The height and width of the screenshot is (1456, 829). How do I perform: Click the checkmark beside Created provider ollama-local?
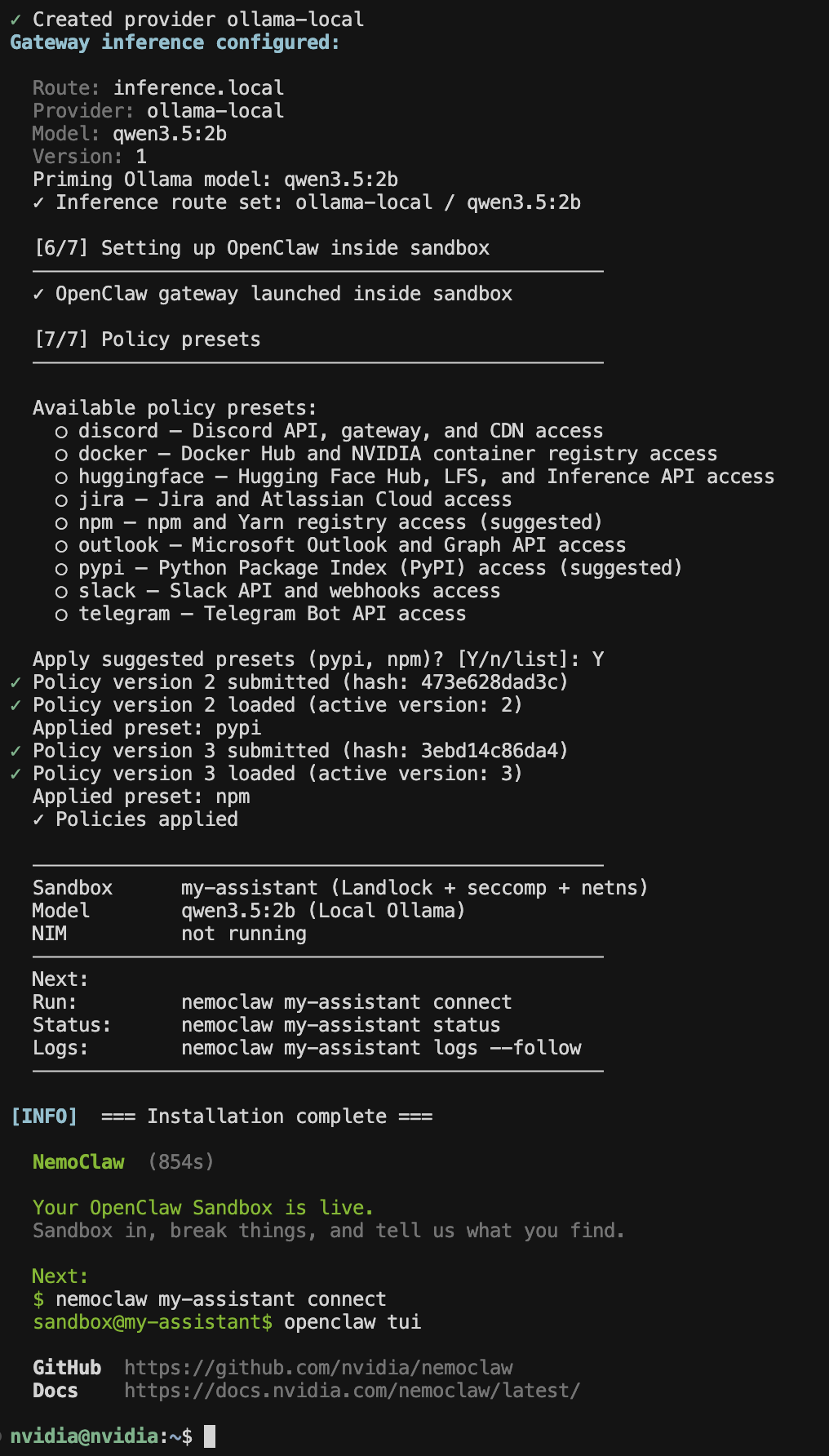pyautogui.click(x=16, y=20)
